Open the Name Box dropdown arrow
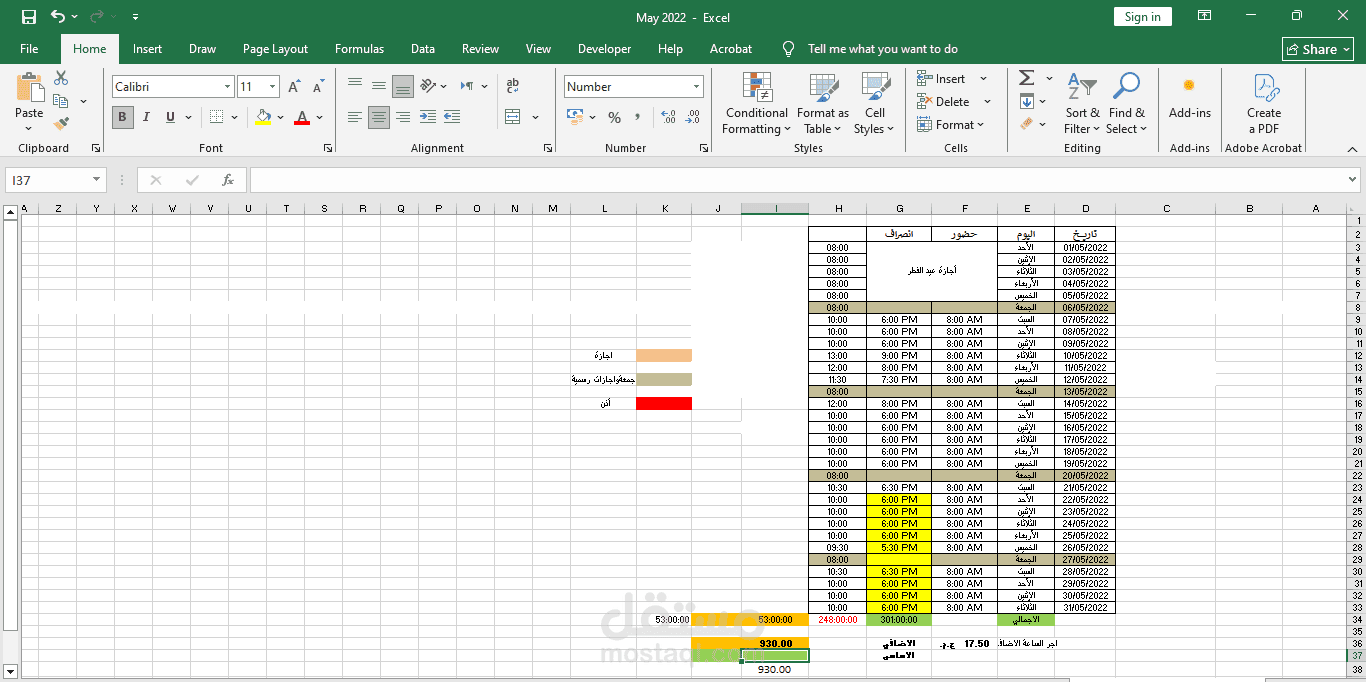Image resolution: width=1366 pixels, height=682 pixels. pyautogui.click(x=96, y=180)
